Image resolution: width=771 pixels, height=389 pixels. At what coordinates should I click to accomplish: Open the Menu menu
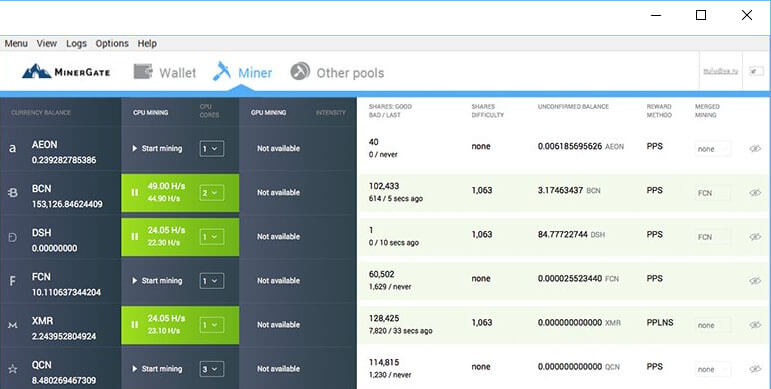pos(16,43)
